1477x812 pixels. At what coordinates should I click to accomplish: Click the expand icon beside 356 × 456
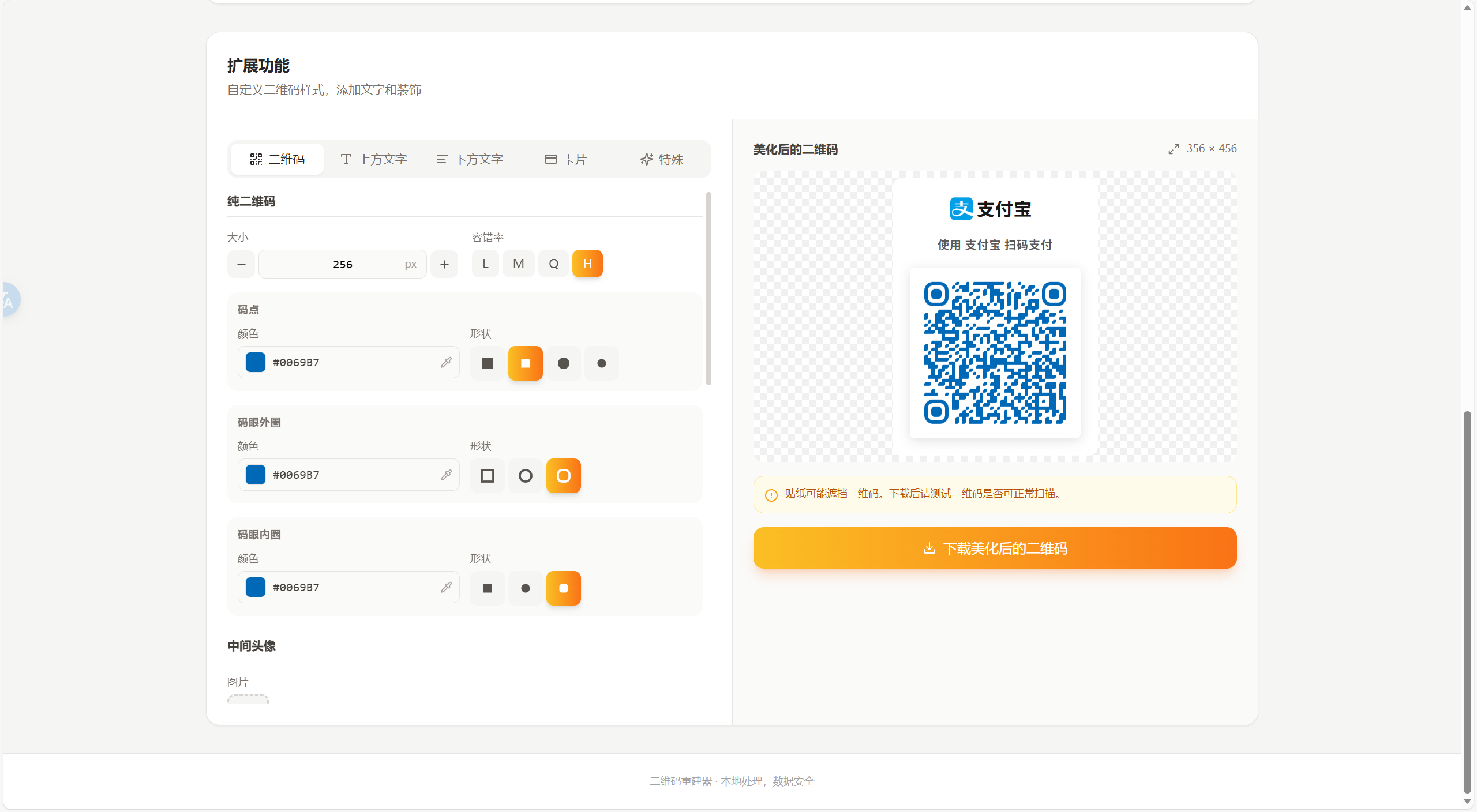tap(1174, 149)
